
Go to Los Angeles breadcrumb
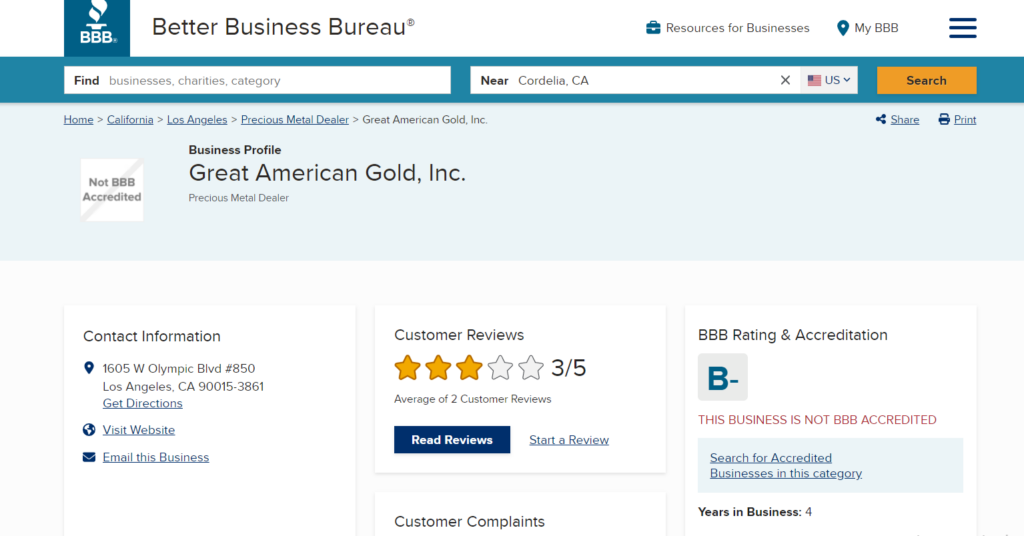coord(197,119)
